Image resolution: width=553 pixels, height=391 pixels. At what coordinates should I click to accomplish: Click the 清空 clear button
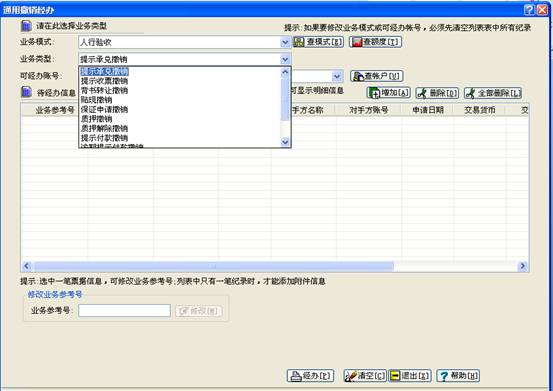(x=365, y=376)
